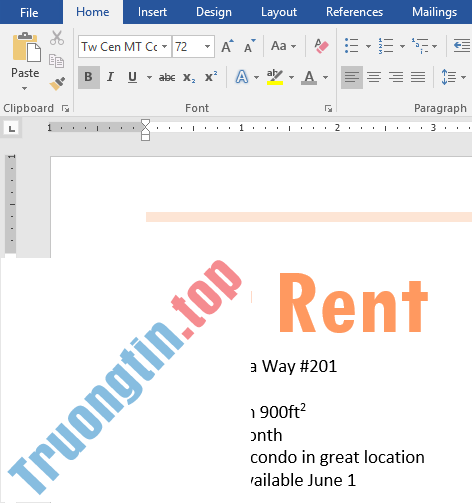
Task: Switch to the References tab
Action: click(354, 12)
